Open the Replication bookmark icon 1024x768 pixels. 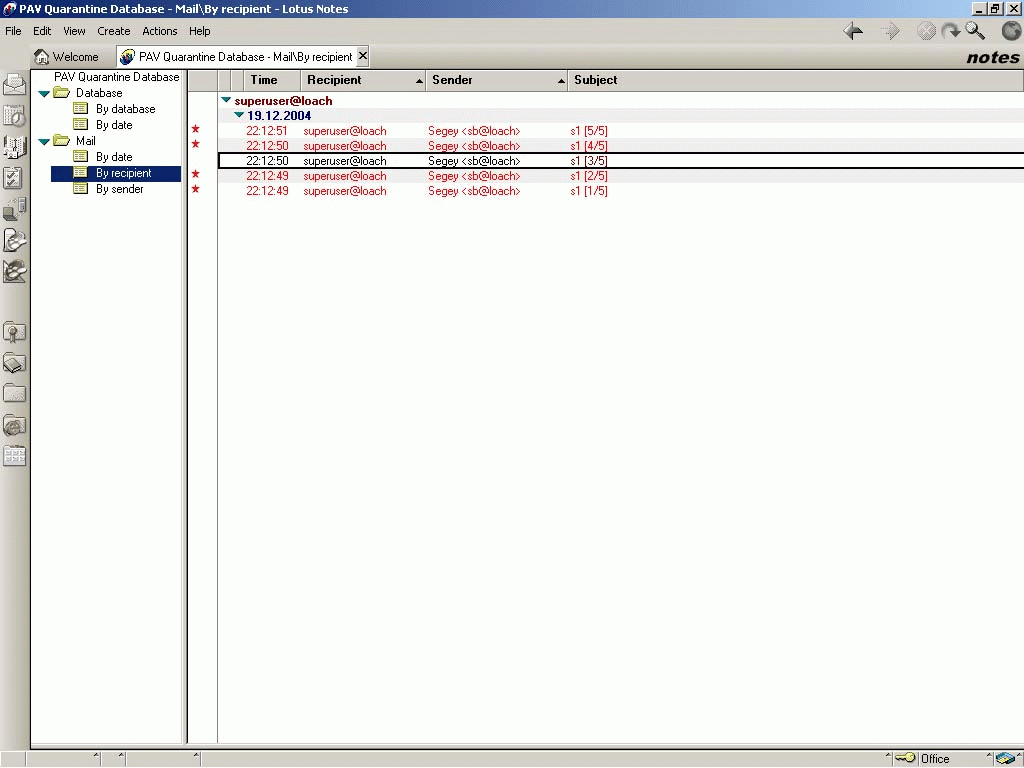tap(14, 209)
